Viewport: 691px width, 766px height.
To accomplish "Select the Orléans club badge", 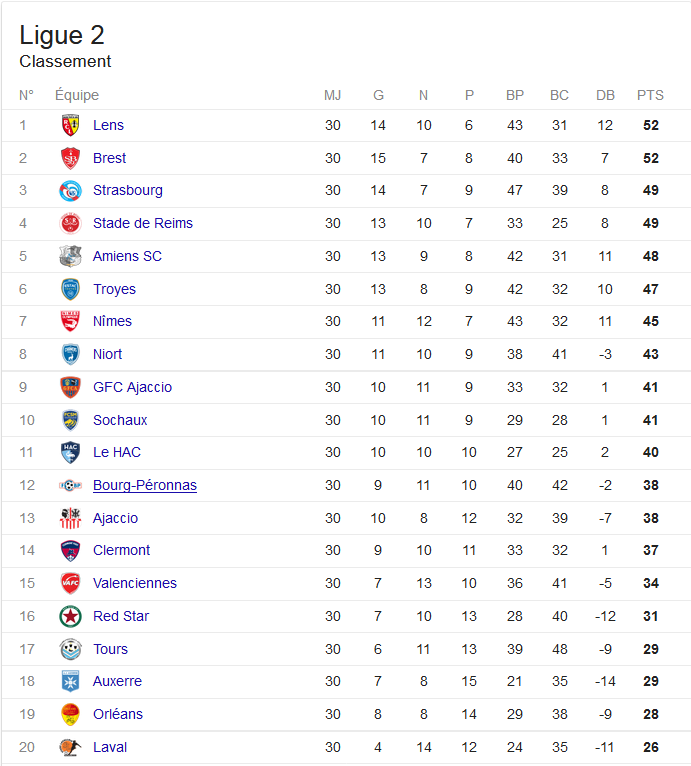I will point(70,714).
